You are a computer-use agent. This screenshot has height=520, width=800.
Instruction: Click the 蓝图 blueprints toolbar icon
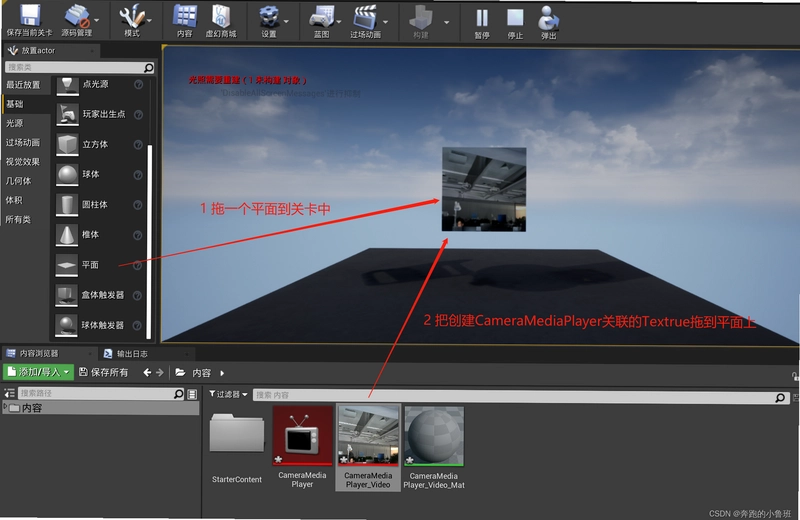[x=322, y=16]
